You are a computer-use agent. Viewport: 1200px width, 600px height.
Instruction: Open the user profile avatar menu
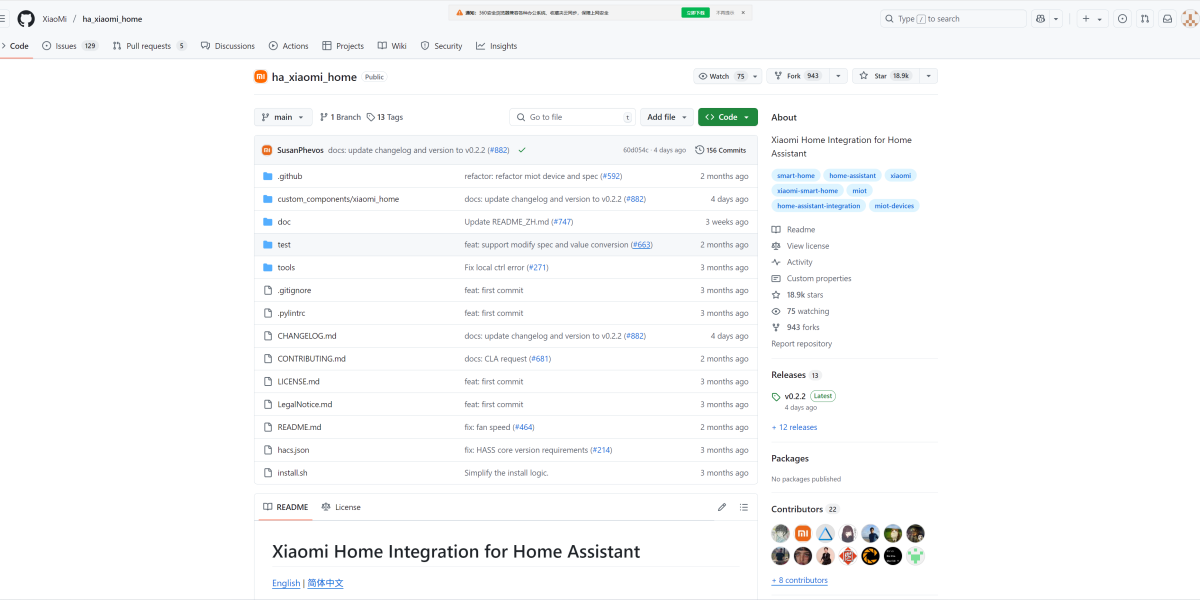tap(1189, 19)
